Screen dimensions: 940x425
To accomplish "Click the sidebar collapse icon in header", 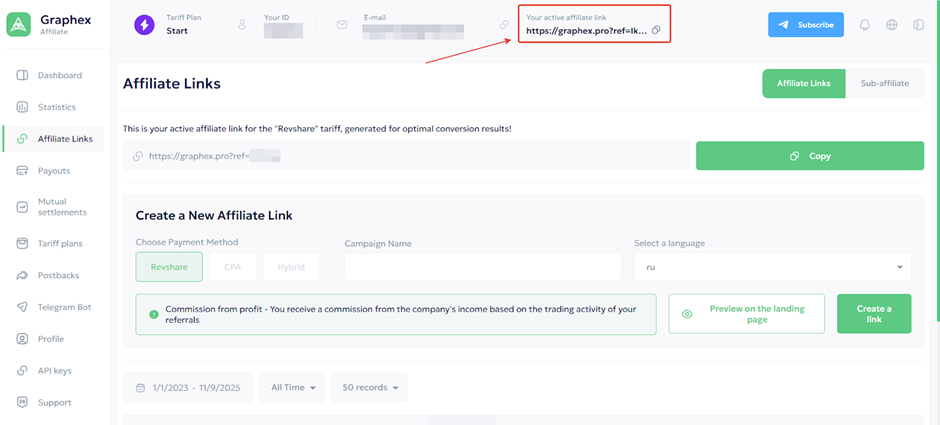I will pyautogui.click(x=918, y=25).
